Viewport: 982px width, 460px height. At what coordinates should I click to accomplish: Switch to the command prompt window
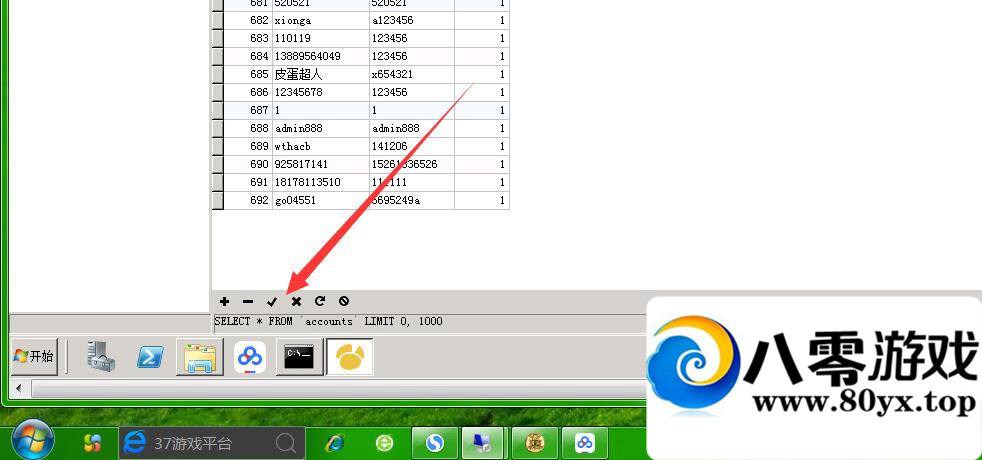(x=299, y=357)
